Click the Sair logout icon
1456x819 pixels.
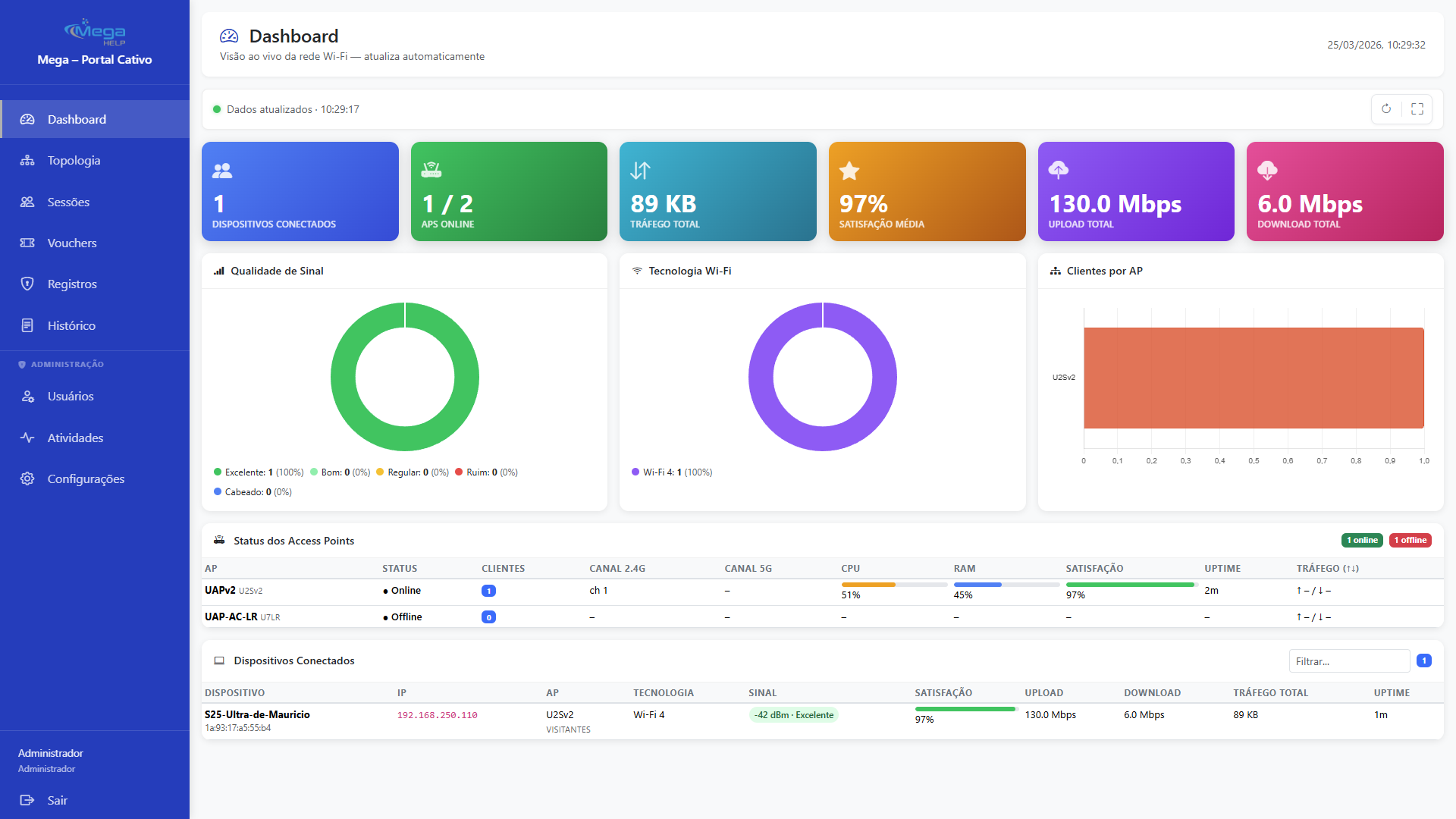[x=27, y=800]
